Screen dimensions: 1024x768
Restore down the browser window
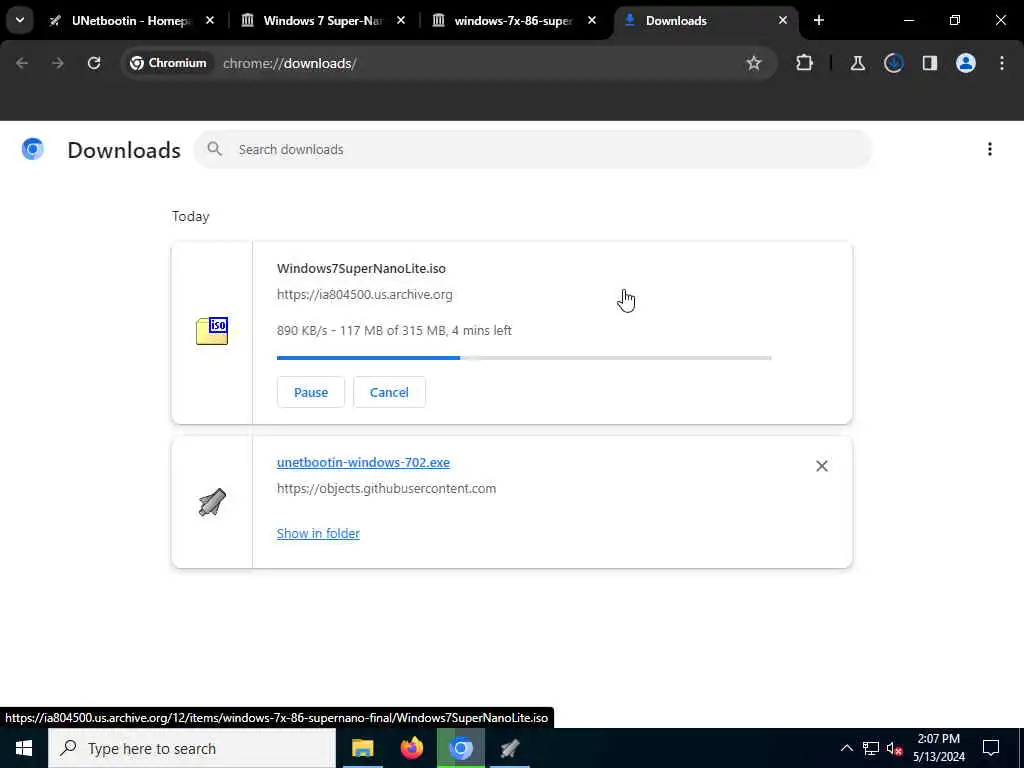(x=955, y=20)
